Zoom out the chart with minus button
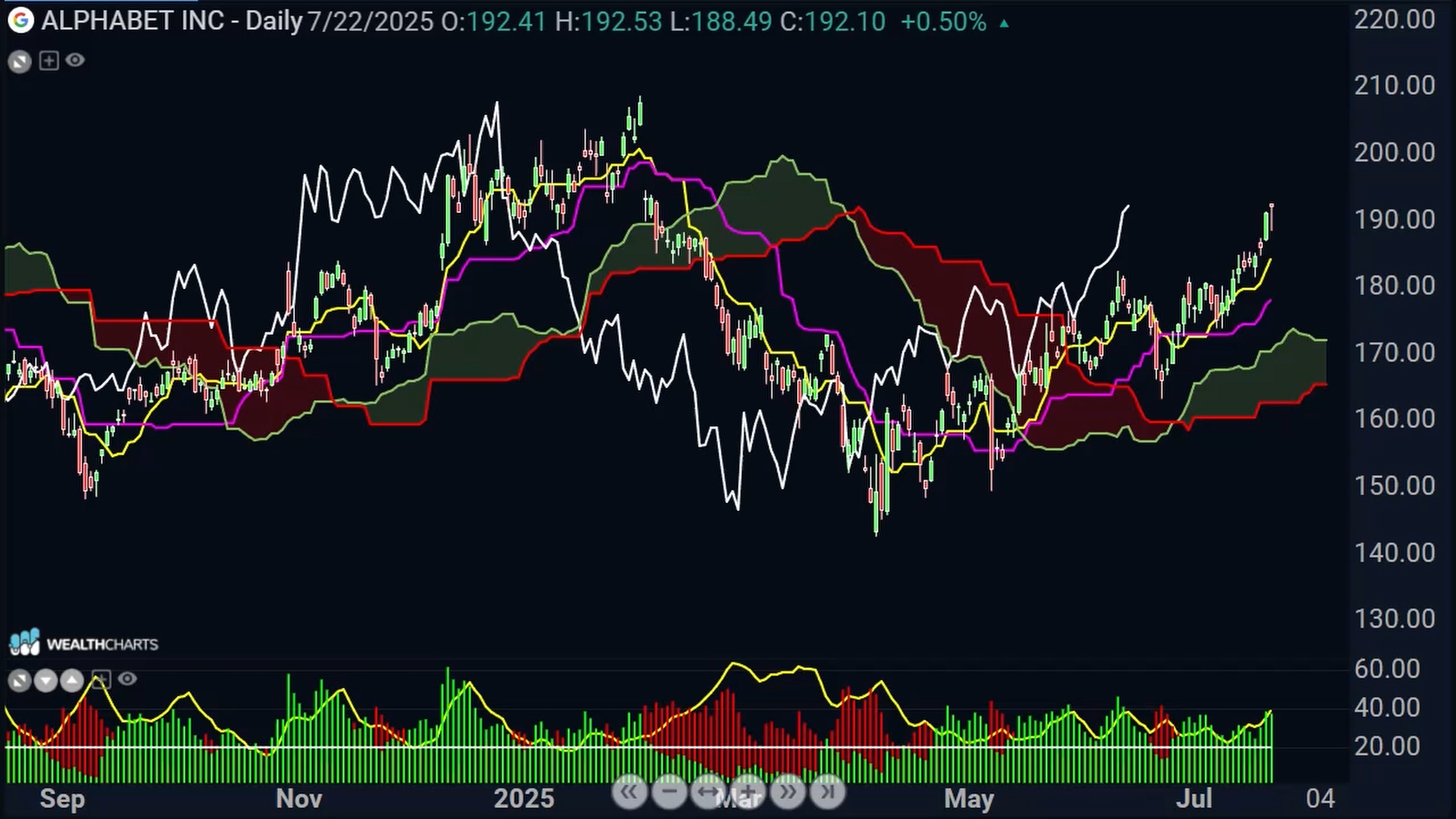Viewport: 1456px width, 819px height. (669, 792)
